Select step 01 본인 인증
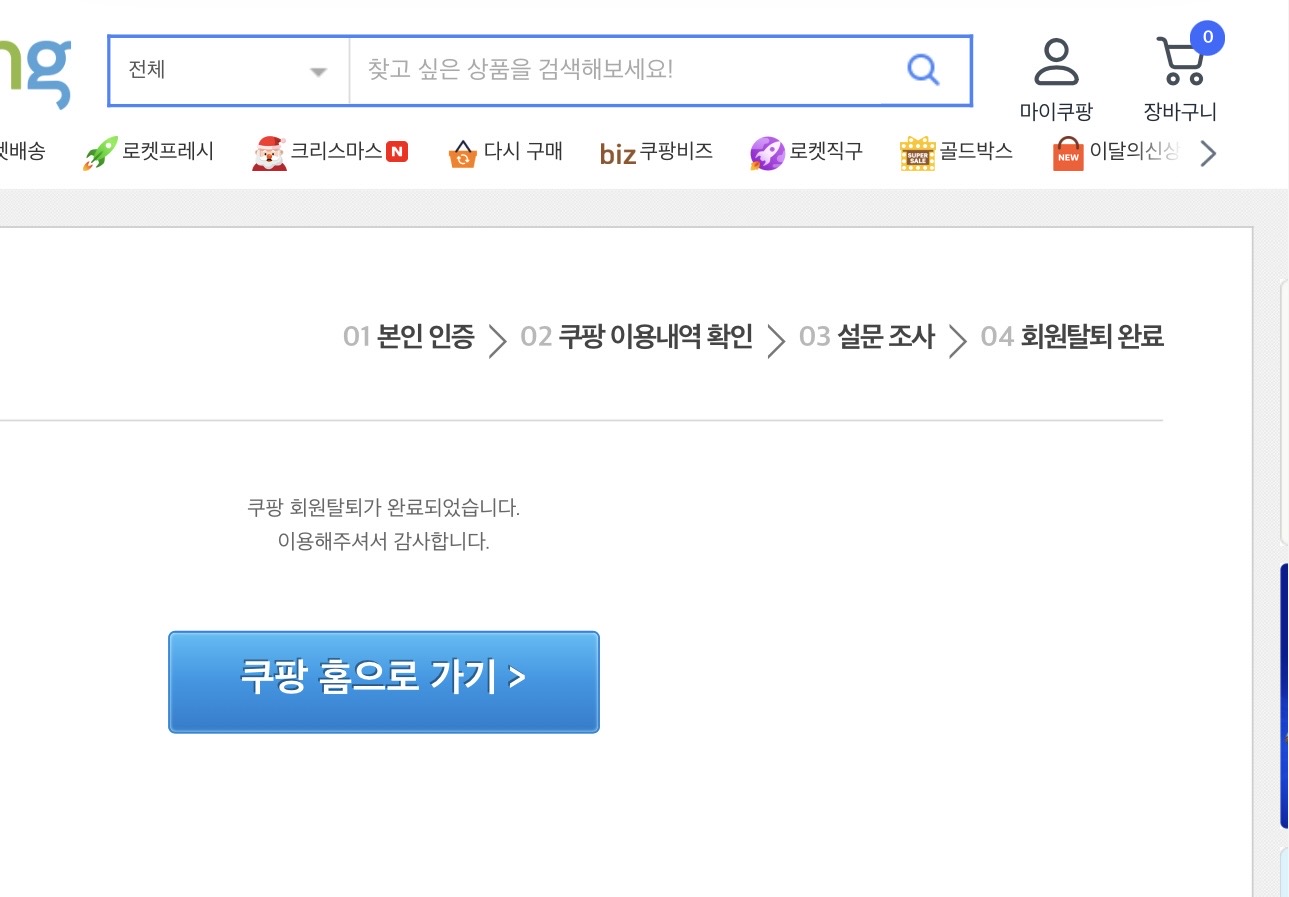The height and width of the screenshot is (897, 1289). tap(408, 337)
